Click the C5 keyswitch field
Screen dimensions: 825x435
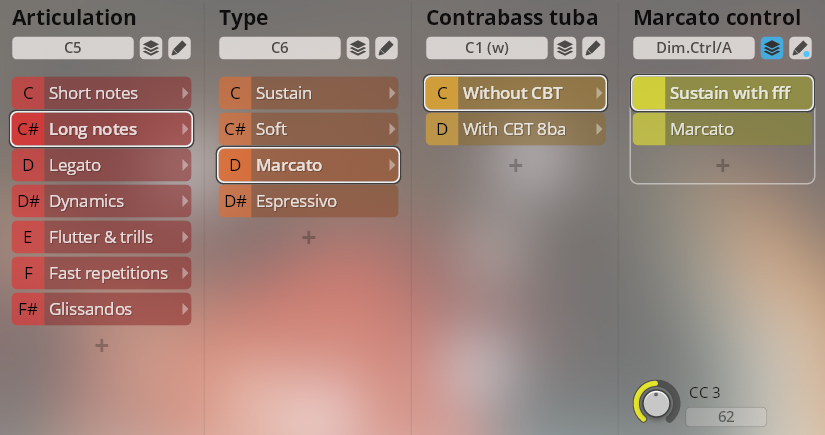pyautogui.click(x=72, y=47)
